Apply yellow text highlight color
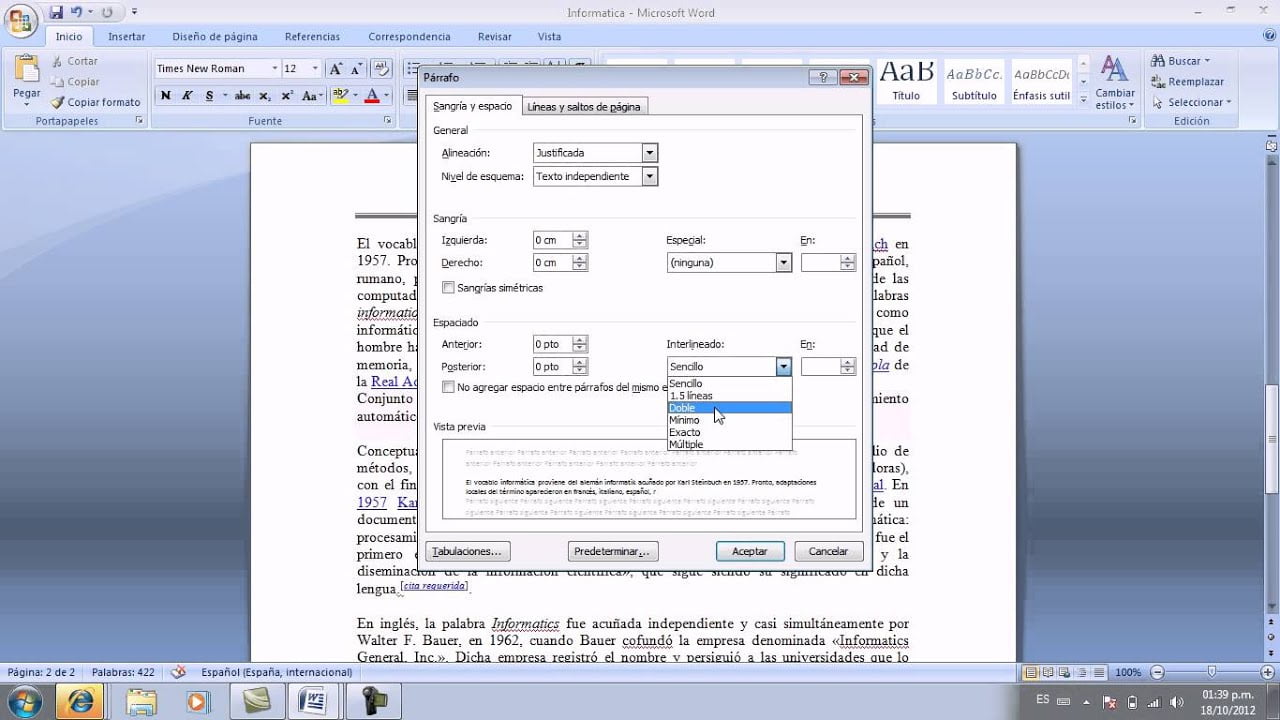This screenshot has width=1280, height=720. tap(340, 96)
